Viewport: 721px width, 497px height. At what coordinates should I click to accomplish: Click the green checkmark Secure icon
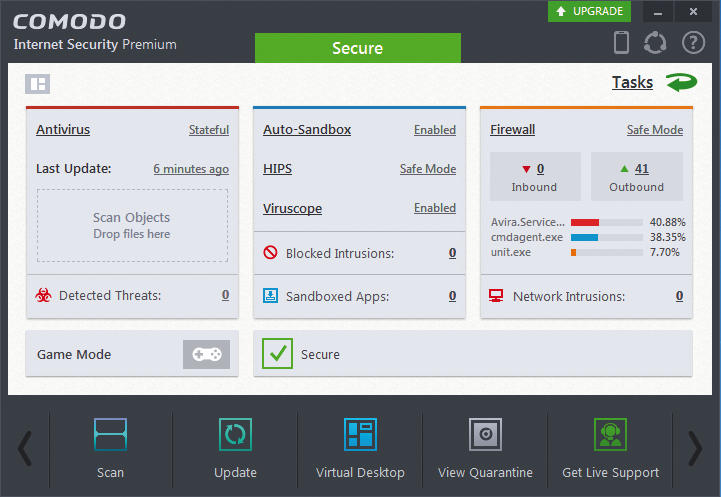click(x=277, y=354)
